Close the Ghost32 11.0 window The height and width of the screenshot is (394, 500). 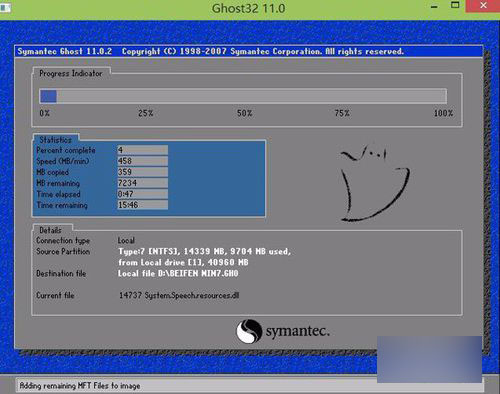click(x=483, y=6)
